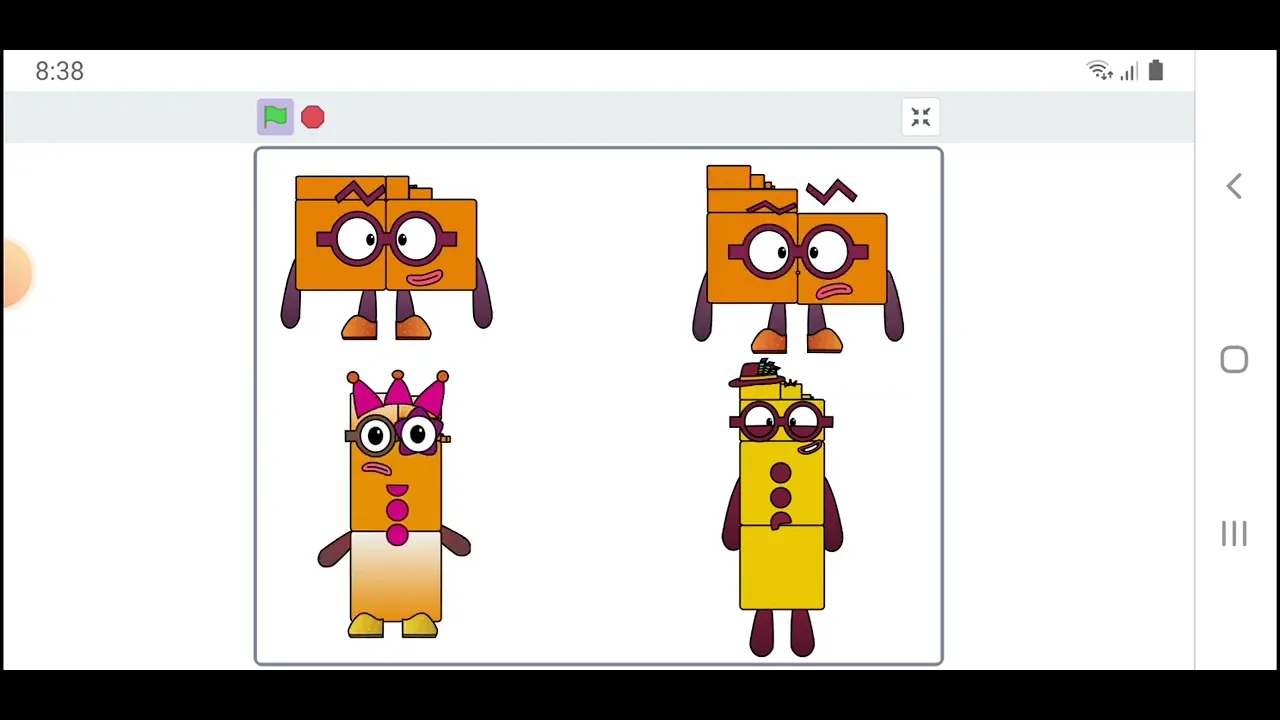Click the red stop sign button
The width and height of the screenshot is (1280, 720).
tap(313, 117)
